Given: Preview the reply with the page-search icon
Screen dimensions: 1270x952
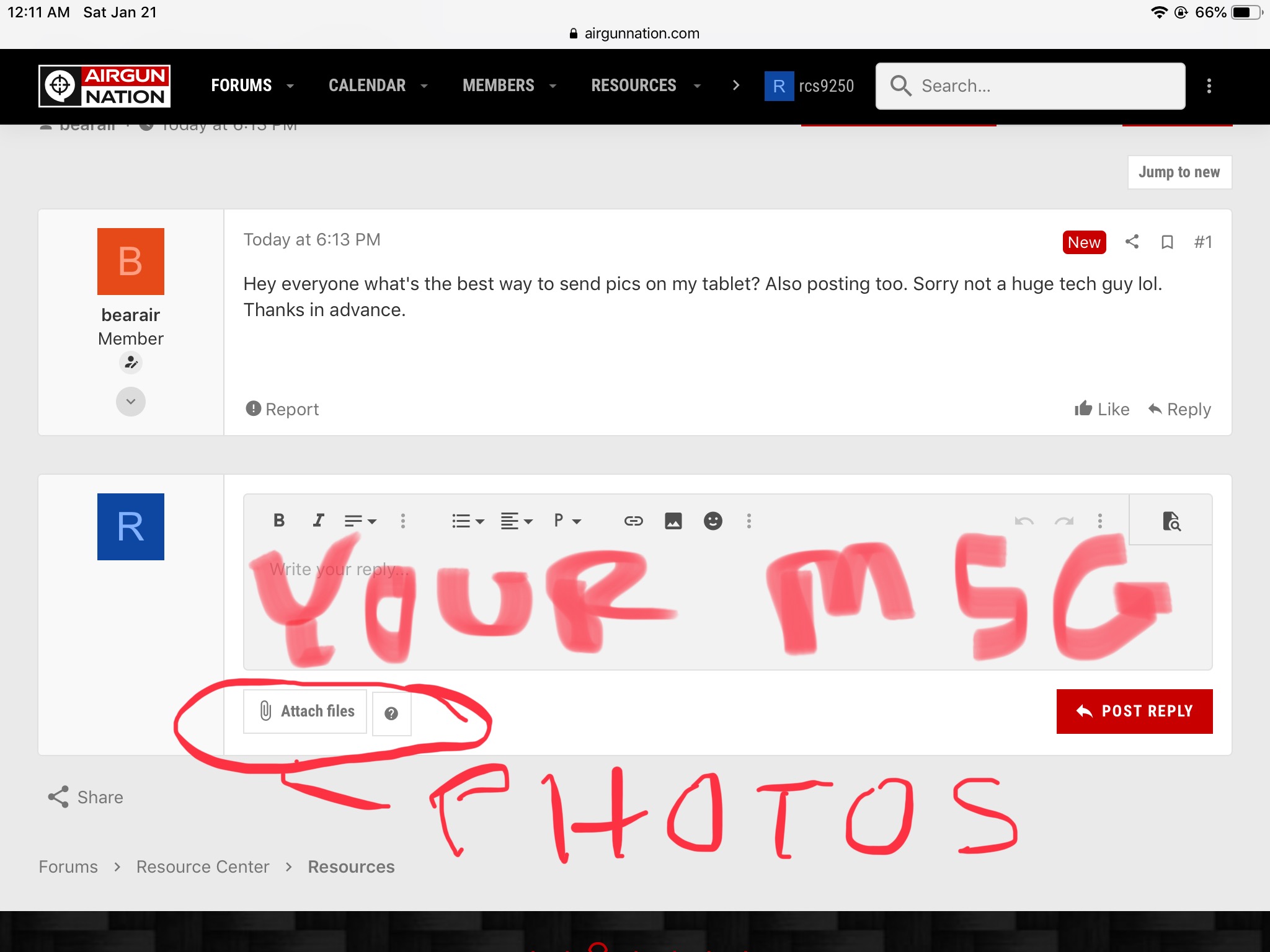Looking at the screenshot, I should [1171, 521].
